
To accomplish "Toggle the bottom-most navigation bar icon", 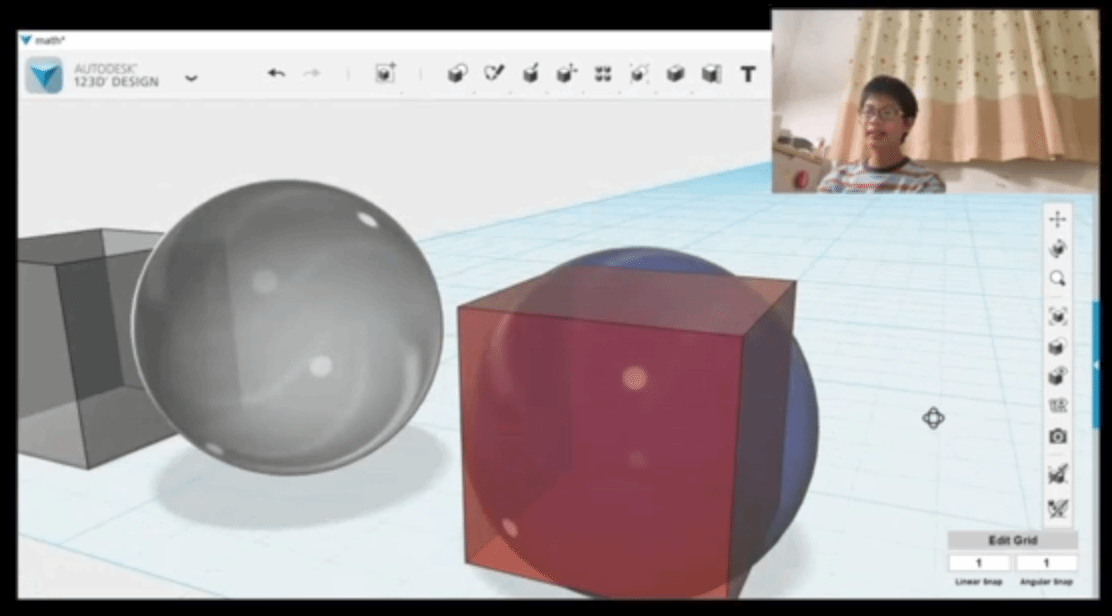I will (1057, 508).
